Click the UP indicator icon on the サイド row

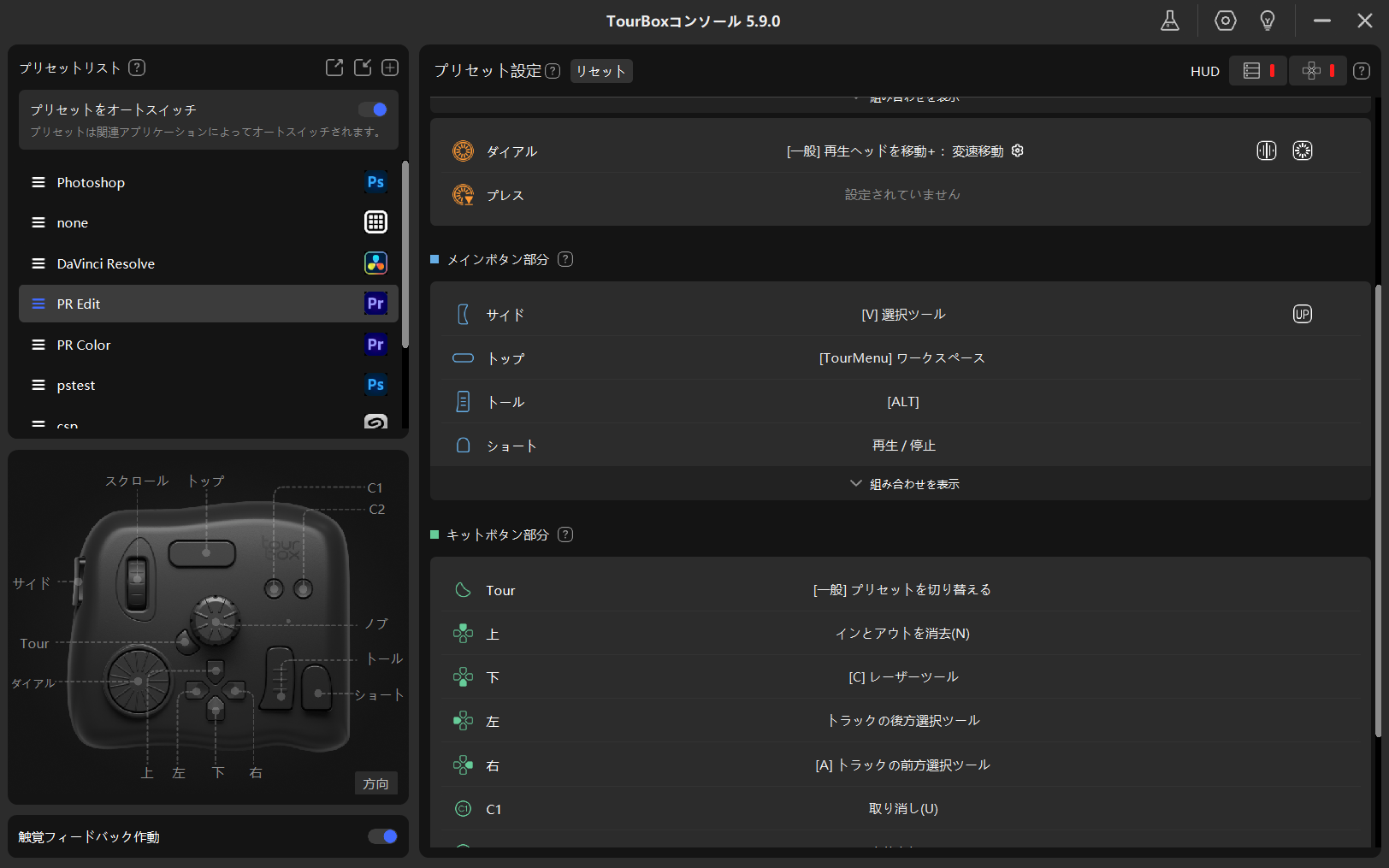1302,314
